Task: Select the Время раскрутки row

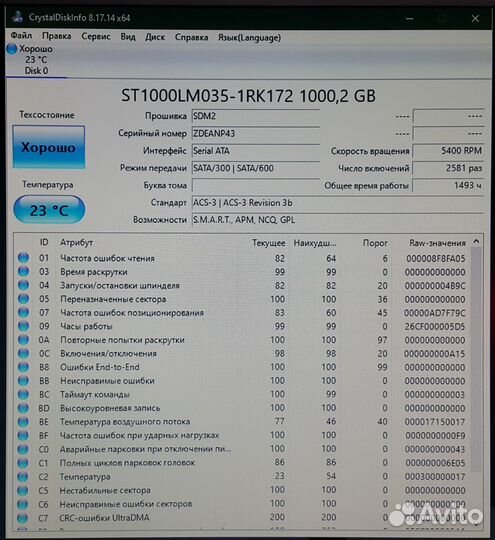Action: pyautogui.click(x=243, y=272)
